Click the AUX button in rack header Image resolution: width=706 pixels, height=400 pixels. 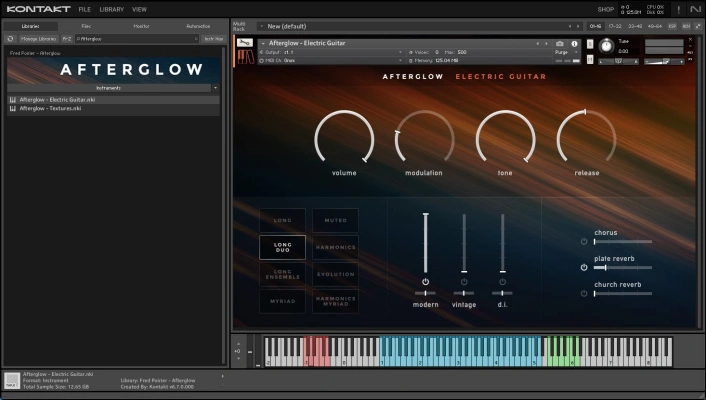coord(686,26)
